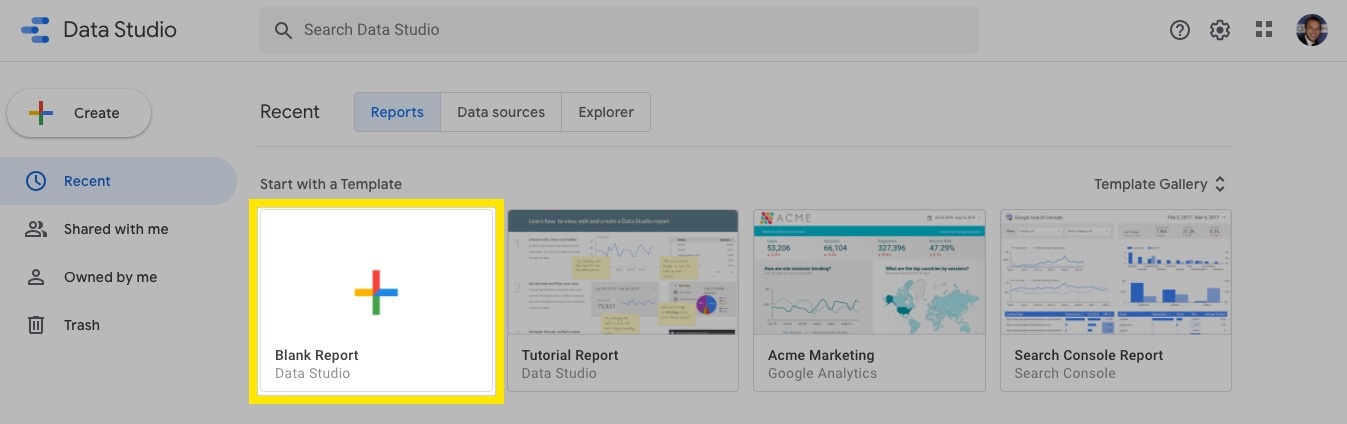The height and width of the screenshot is (424, 1347).
Task: Expand the Template Gallery
Action: (x=1160, y=184)
